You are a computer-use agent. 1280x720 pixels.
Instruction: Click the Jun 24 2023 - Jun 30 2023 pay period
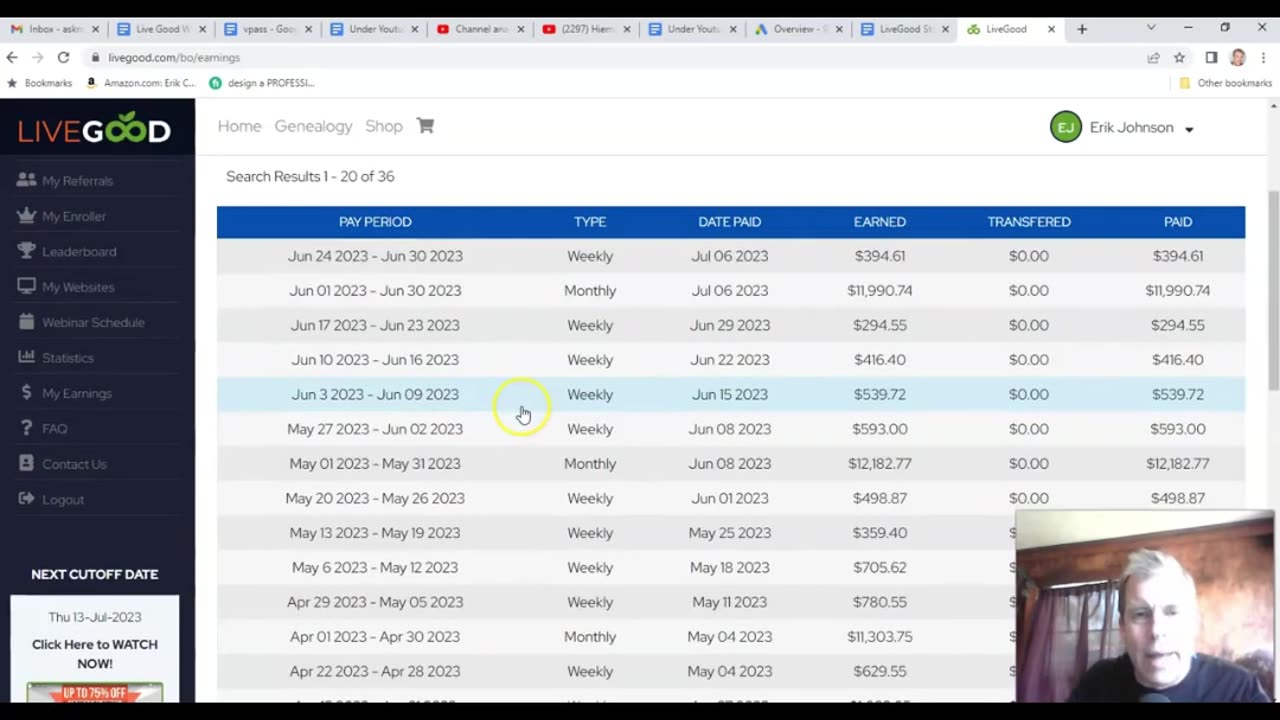(x=375, y=256)
